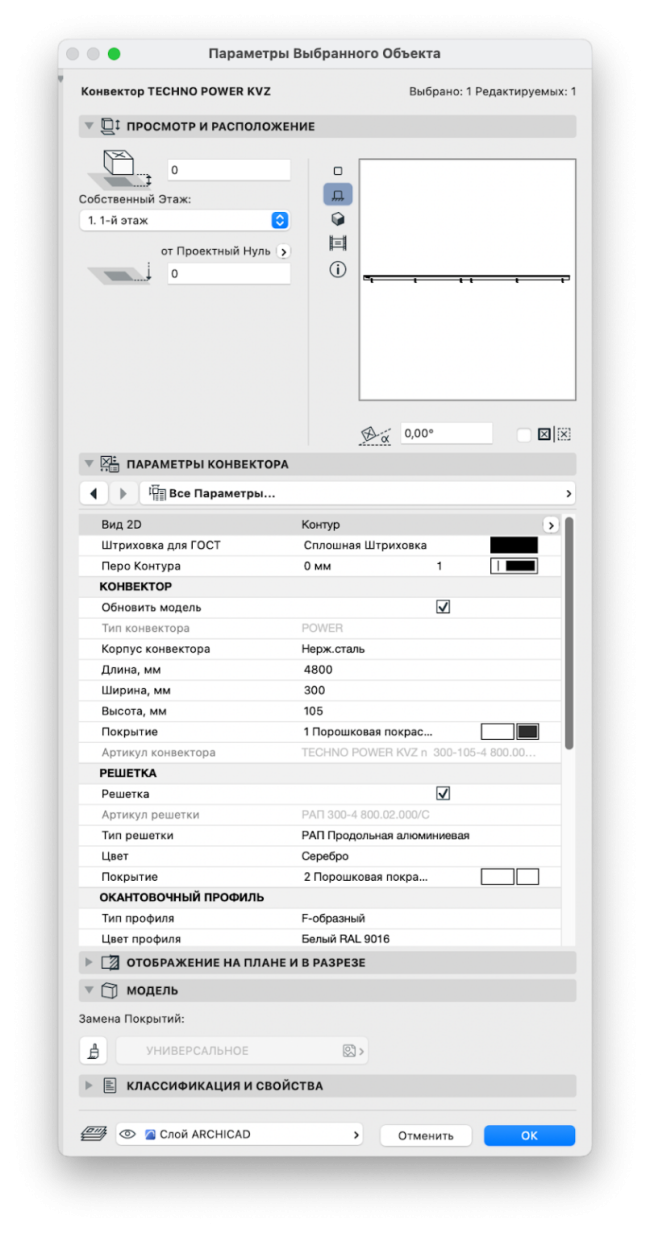The image size is (650, 1233).
Task: Select the 2D symbol preview icon
Action: (x=337, y=171)
